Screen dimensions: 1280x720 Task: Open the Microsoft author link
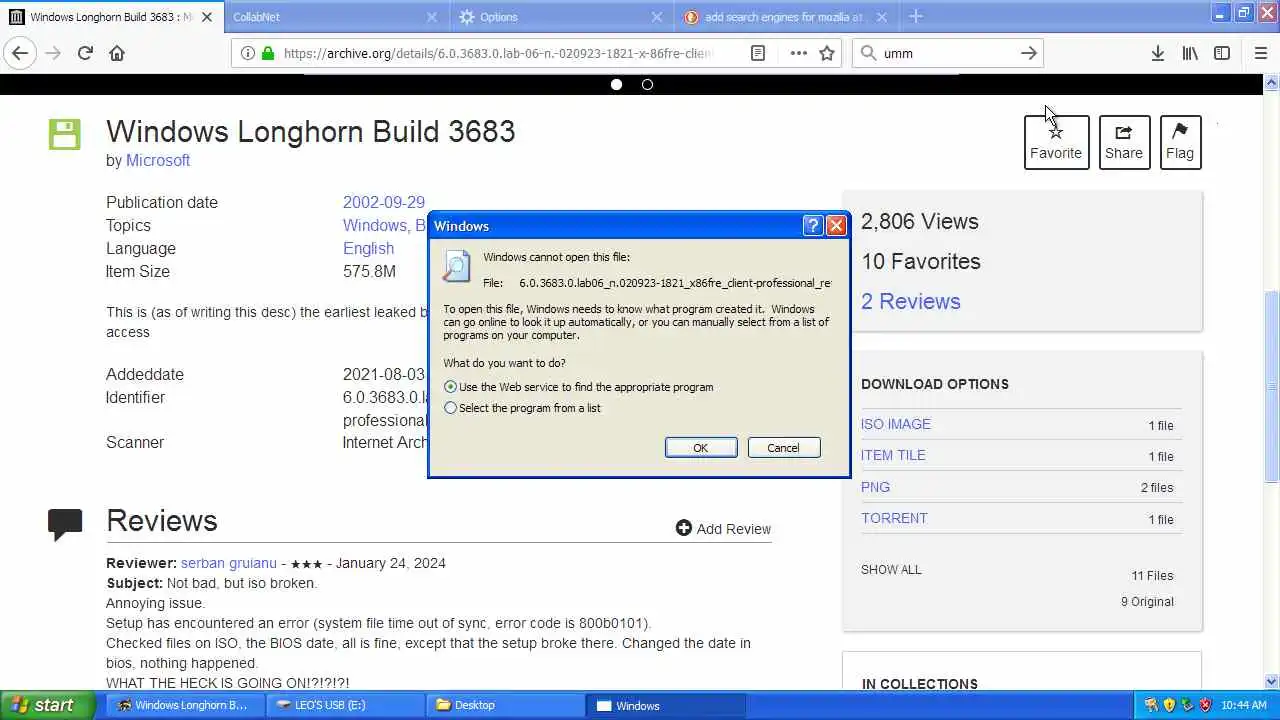pos(158,160)
